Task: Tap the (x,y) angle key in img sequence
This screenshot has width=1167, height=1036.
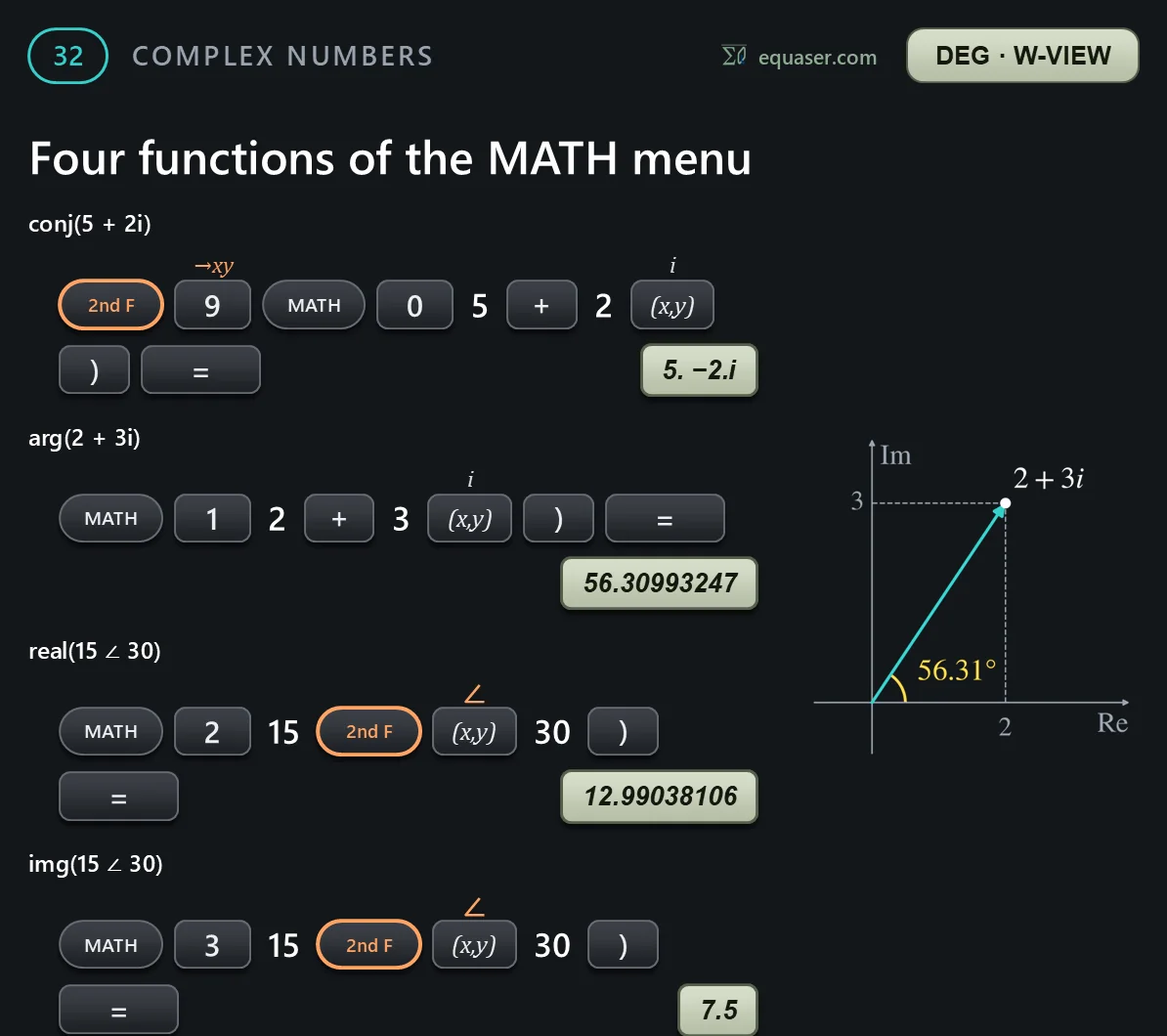Action: (474, 945)
